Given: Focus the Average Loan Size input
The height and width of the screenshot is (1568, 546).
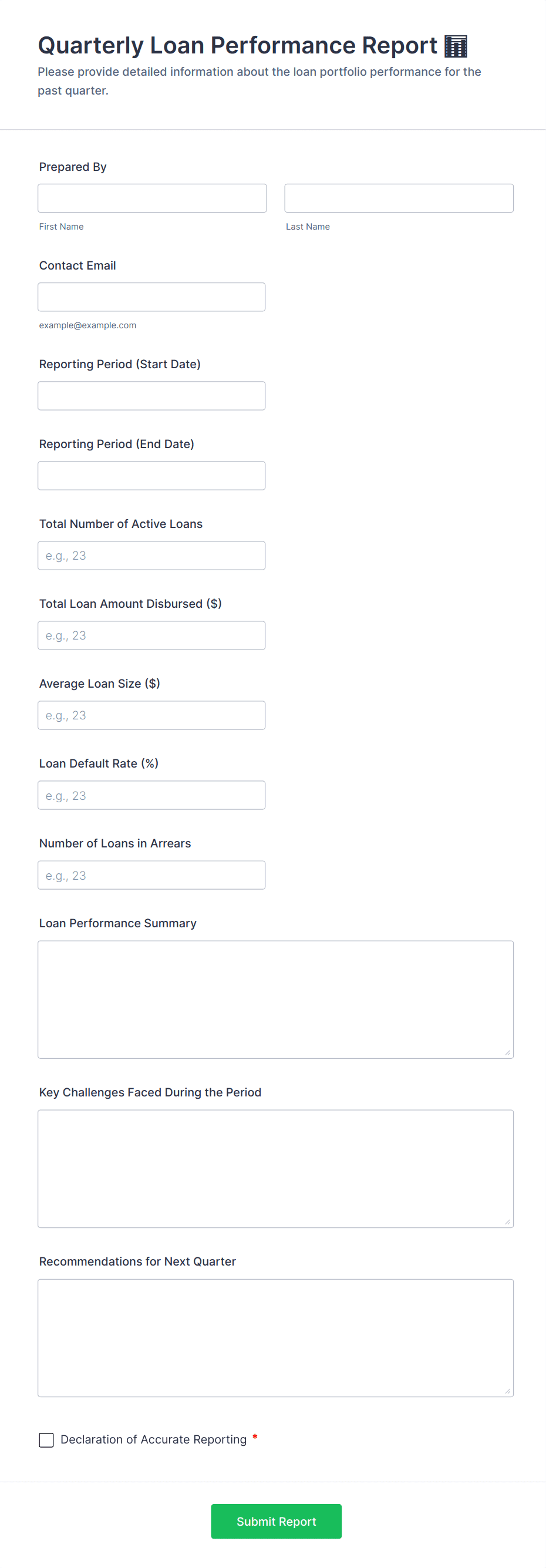Looking at the screenshot, I should (x=151, y=715).
